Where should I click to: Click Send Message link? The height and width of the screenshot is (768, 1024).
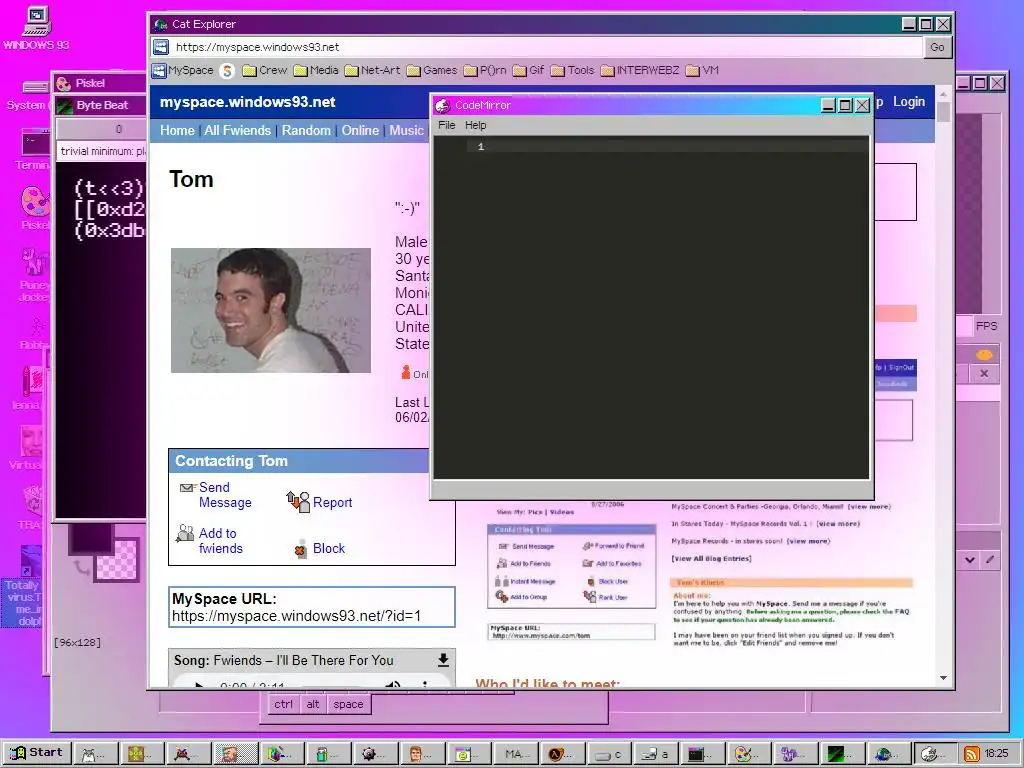click(216, 495)
